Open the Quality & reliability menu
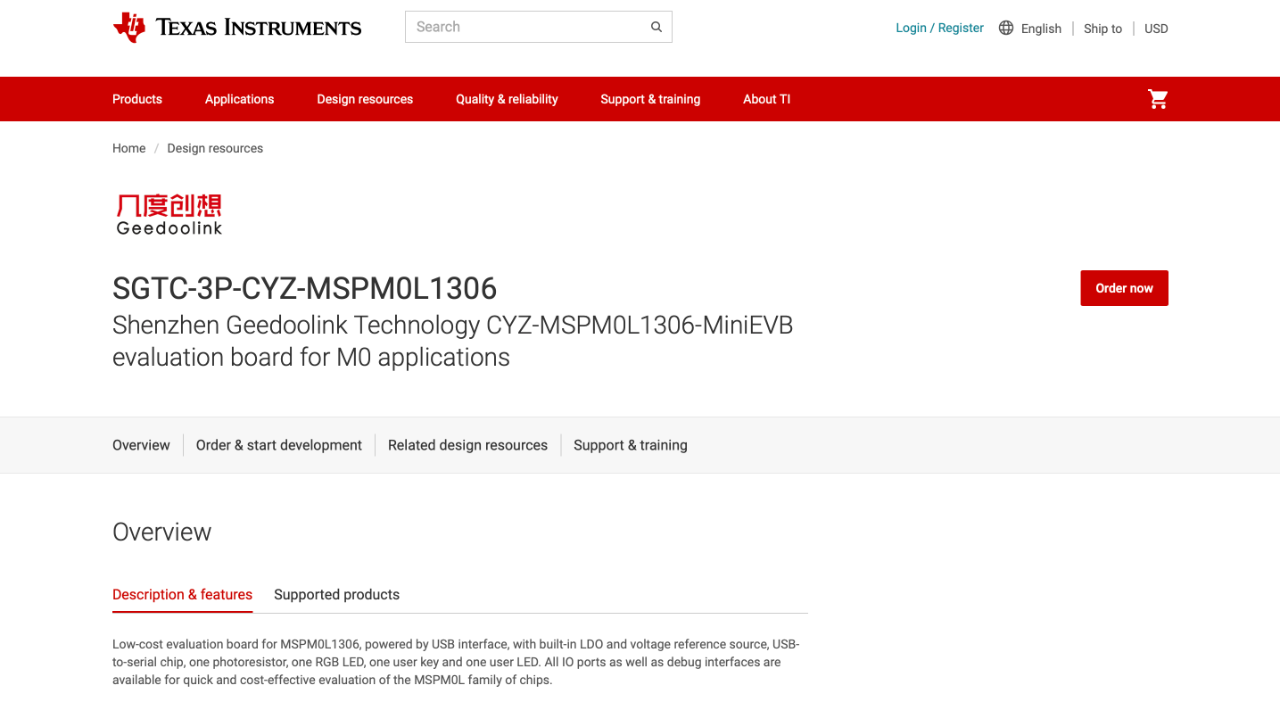Viewport: 1280px width, 706px height. [507, 99]
